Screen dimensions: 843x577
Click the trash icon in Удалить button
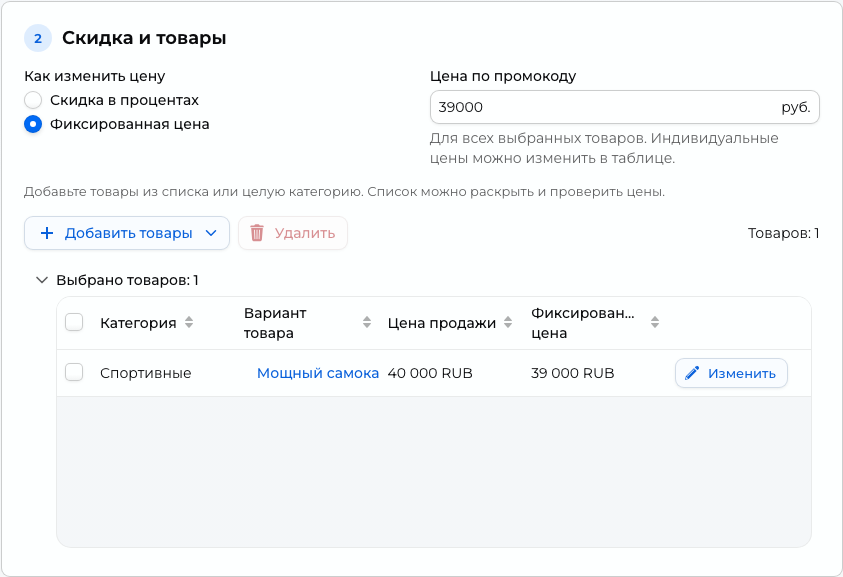[257, 233]
